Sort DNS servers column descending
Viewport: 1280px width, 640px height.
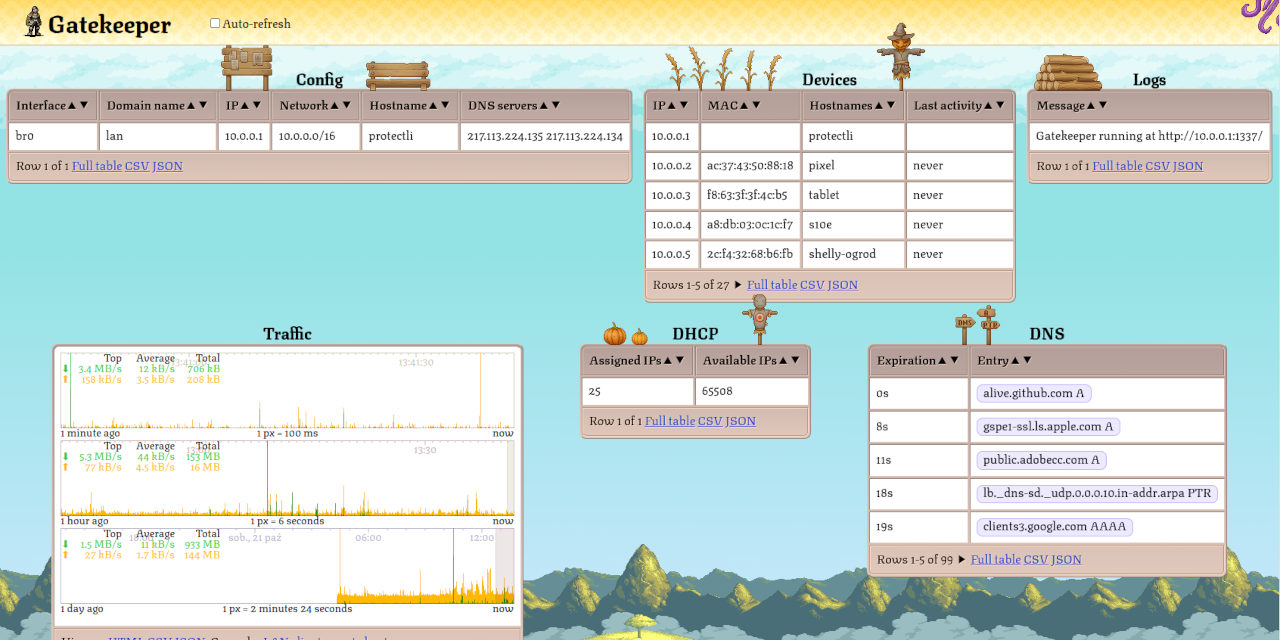[555, 105]
